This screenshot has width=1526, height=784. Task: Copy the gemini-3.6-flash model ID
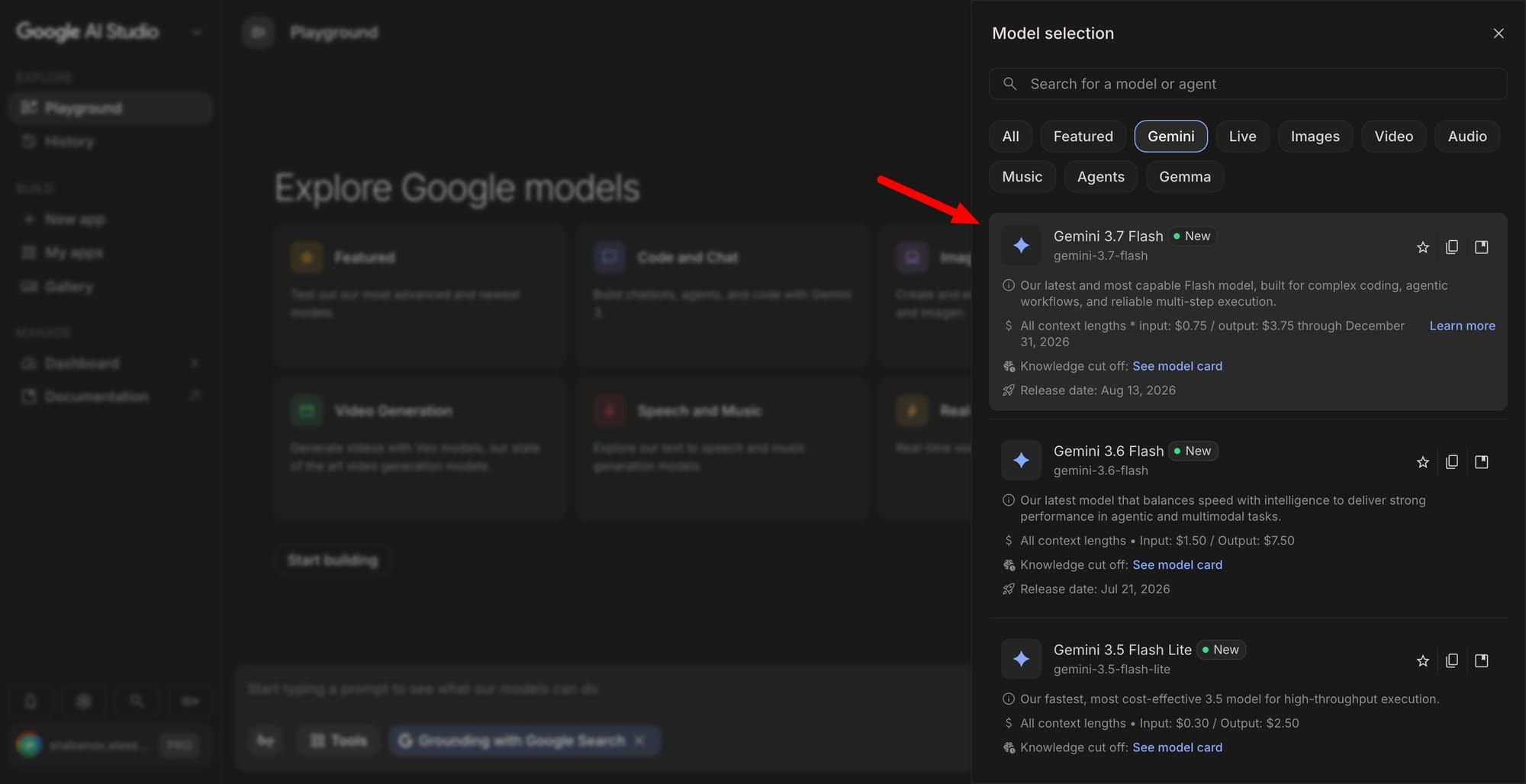point(1452,462)
